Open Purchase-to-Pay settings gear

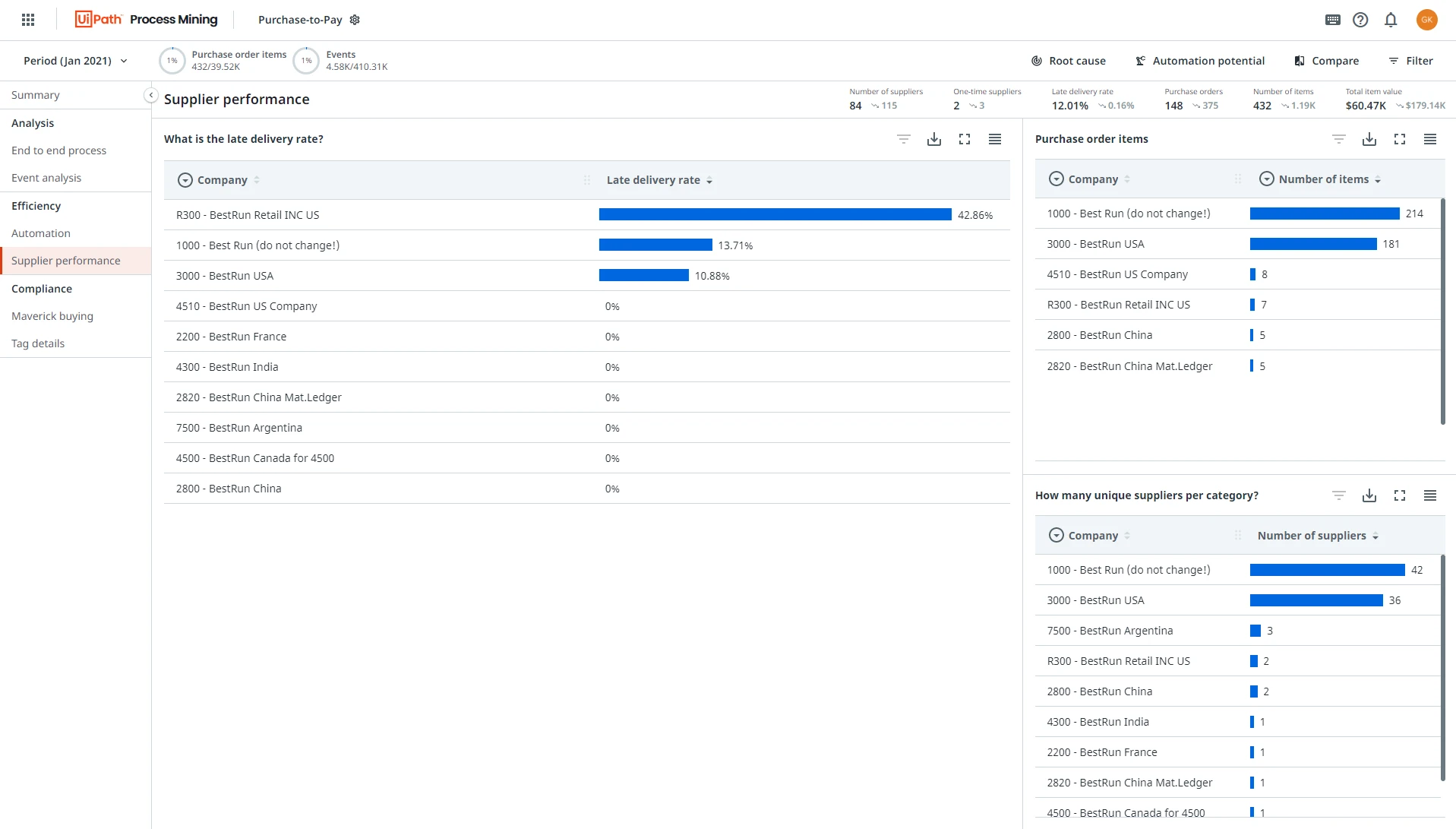click(x=355, y=20)
